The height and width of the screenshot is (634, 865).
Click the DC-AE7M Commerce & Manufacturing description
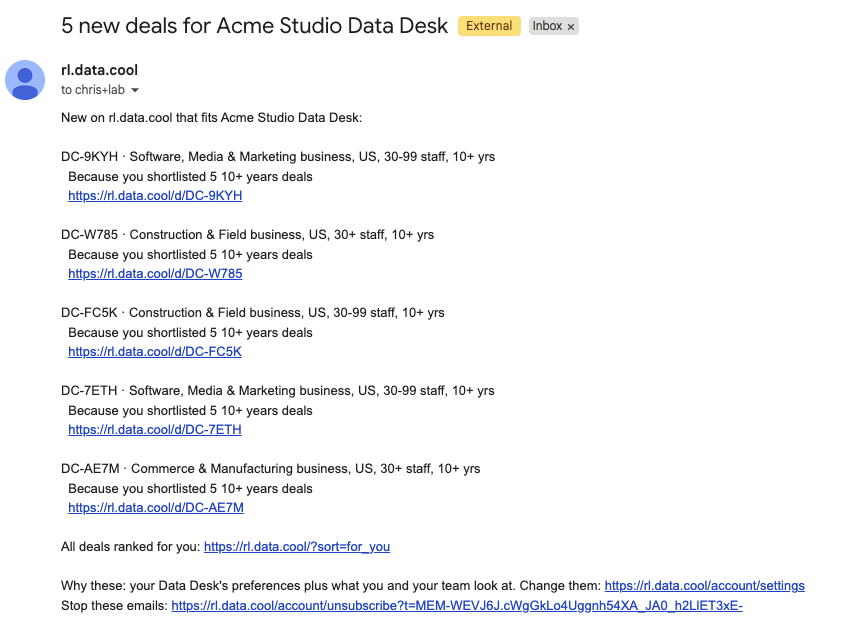point(270,468)
